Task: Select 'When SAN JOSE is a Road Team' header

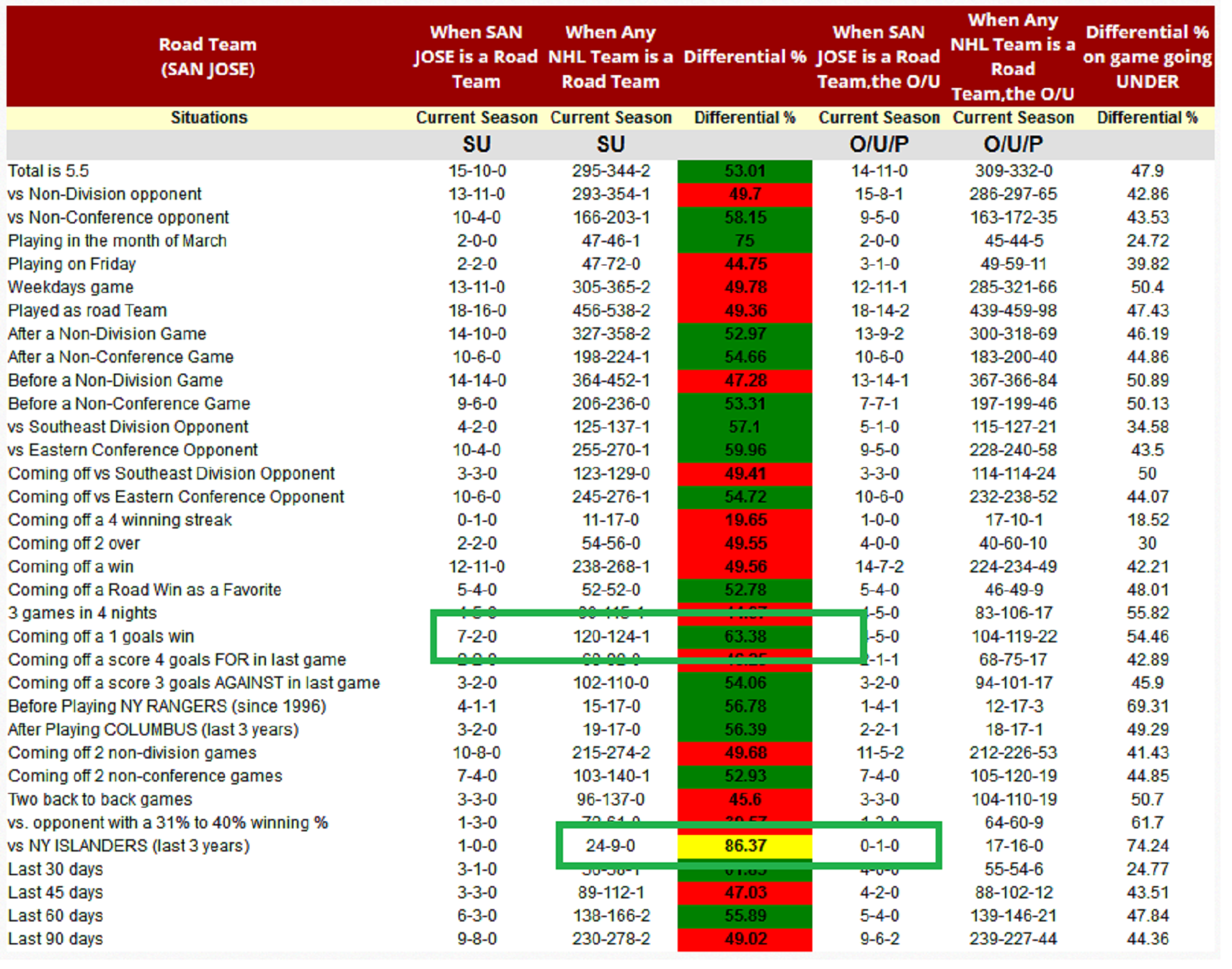Action: pyautogui.click(x=476, y=56)
